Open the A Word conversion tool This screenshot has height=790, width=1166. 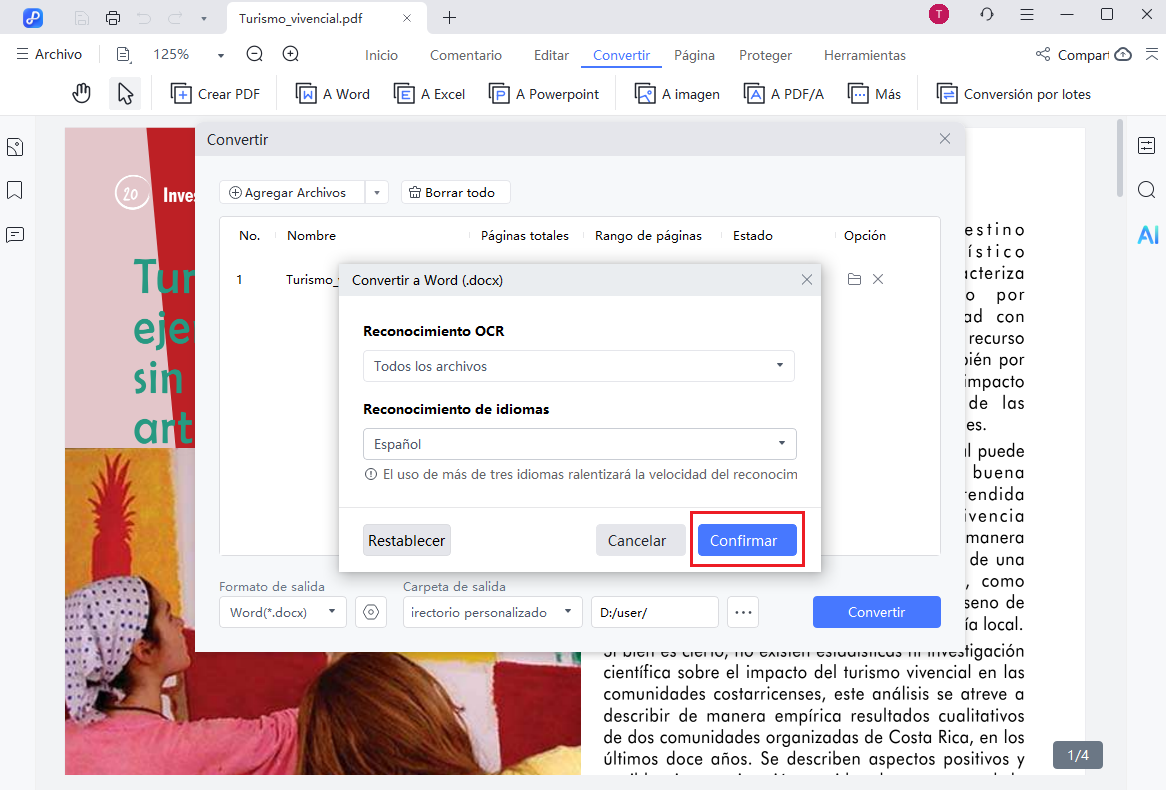coord(332,92)
